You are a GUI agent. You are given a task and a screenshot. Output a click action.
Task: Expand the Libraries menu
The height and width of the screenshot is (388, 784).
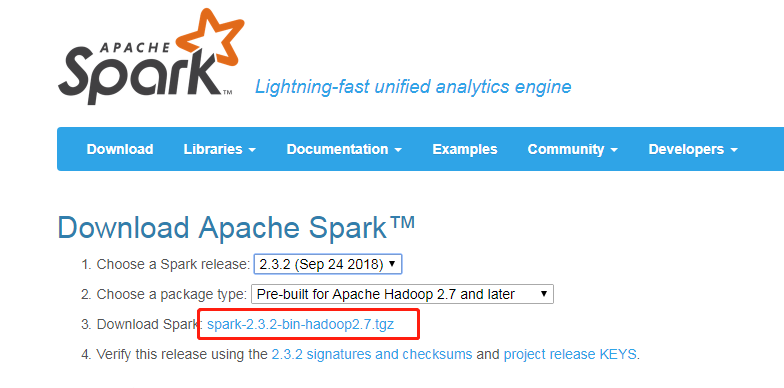pyautogui.click(x=220, y=149)
